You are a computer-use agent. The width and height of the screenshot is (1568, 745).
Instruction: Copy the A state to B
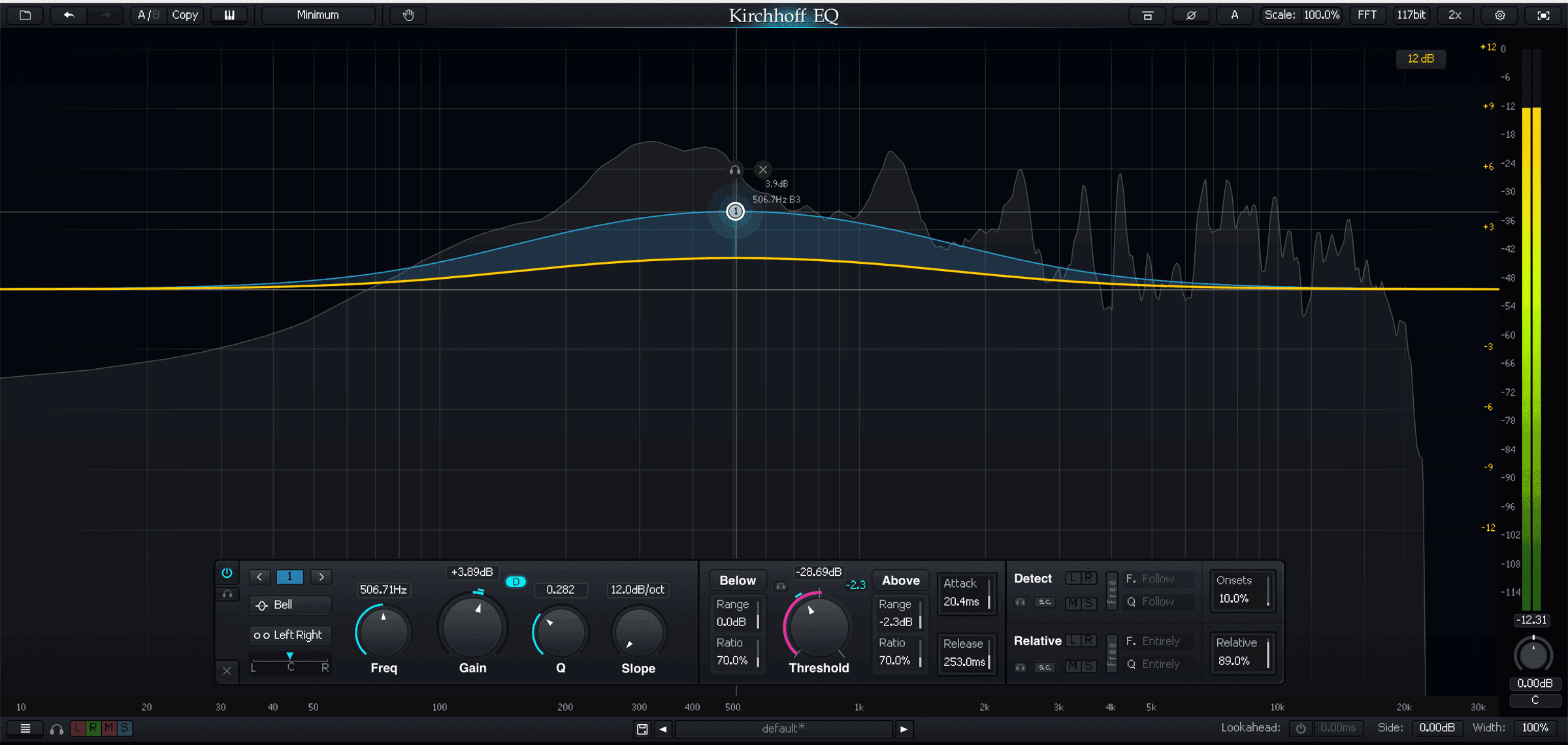tap(185, 15)
